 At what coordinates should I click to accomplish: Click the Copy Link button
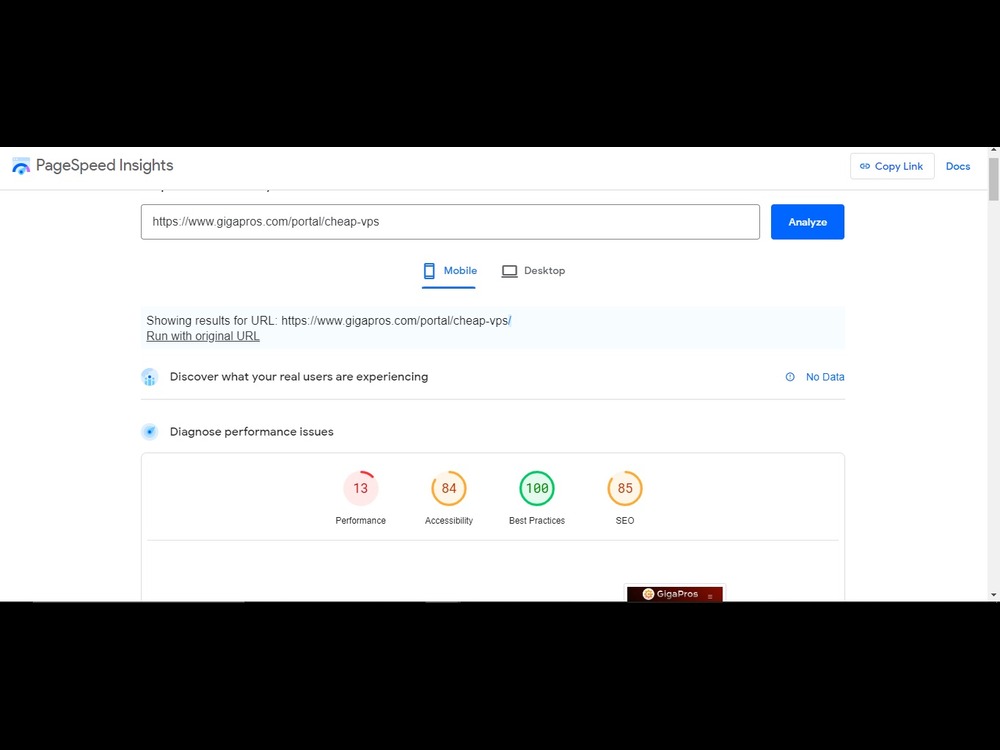tap(892, 166)
